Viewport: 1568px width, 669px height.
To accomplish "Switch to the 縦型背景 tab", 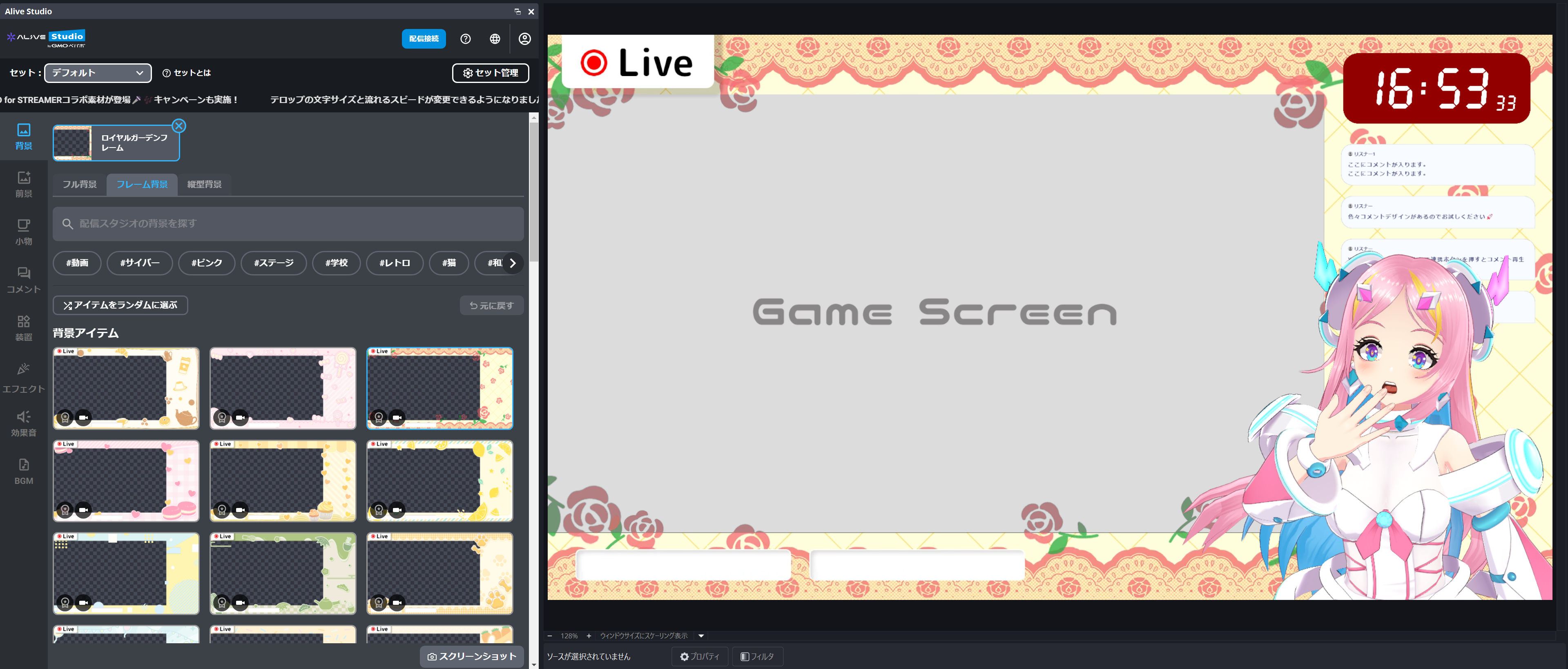I will [x=205, y=184].
